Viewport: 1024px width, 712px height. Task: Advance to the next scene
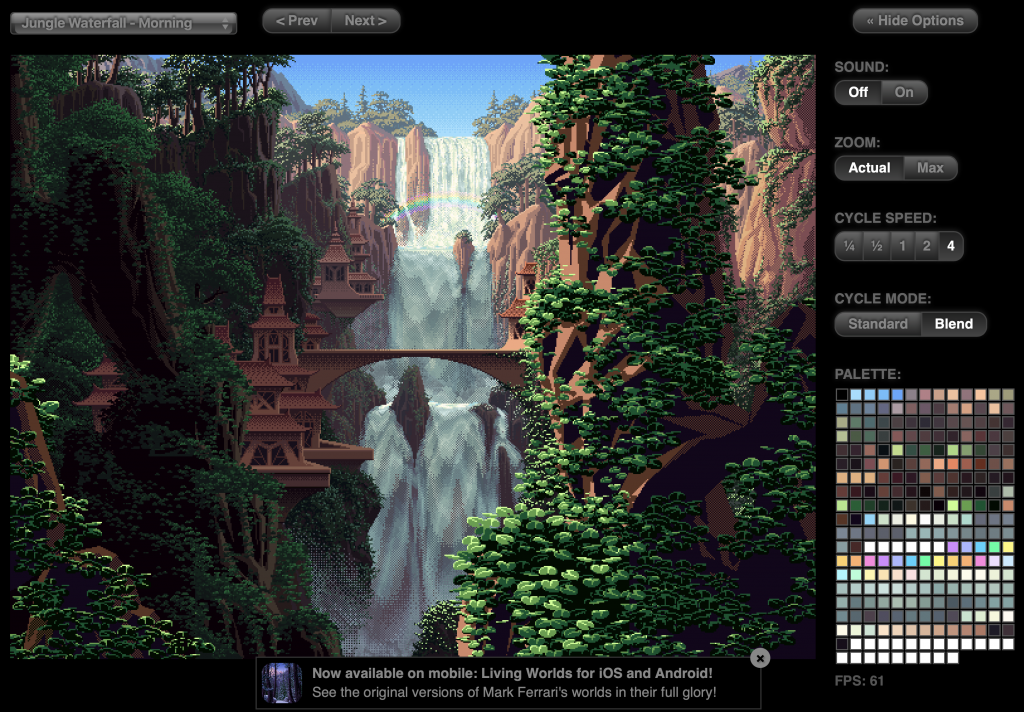[365, 20]
